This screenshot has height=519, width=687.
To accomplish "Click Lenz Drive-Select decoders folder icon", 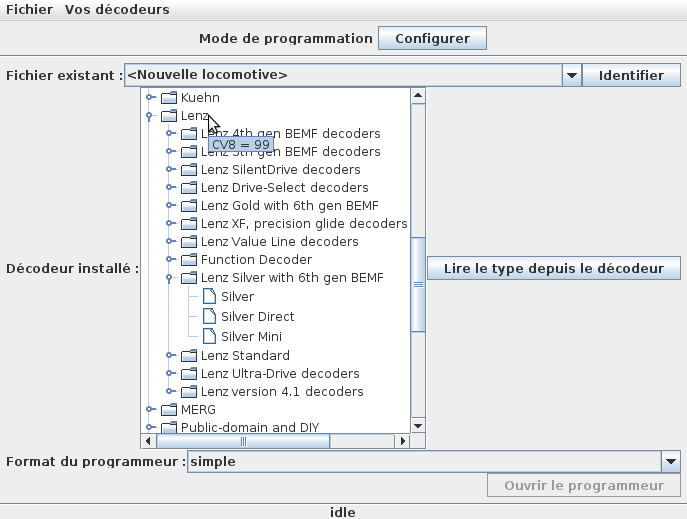I will 189,187.
